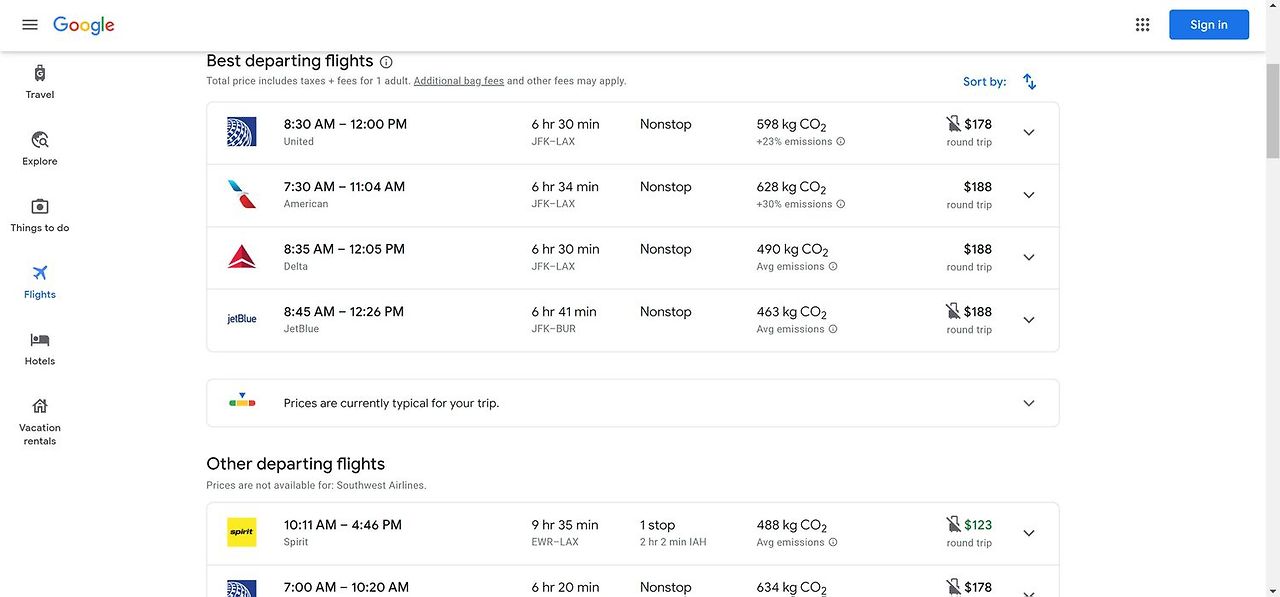This screenshot has height=597, width=1280.
Task: Click info icon next to Best departing flights
Action: (x=387, y=62)
